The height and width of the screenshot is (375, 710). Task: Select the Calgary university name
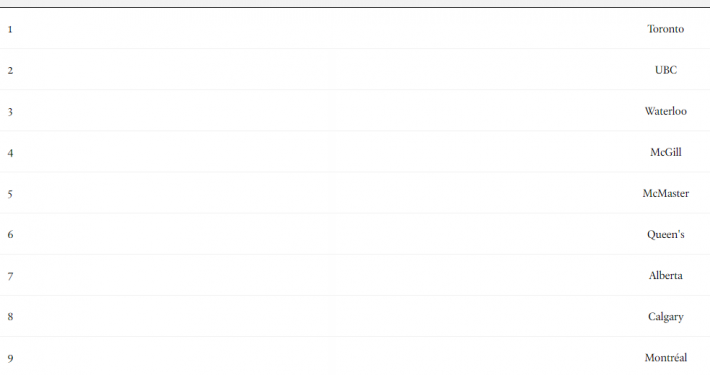point(666,317)
